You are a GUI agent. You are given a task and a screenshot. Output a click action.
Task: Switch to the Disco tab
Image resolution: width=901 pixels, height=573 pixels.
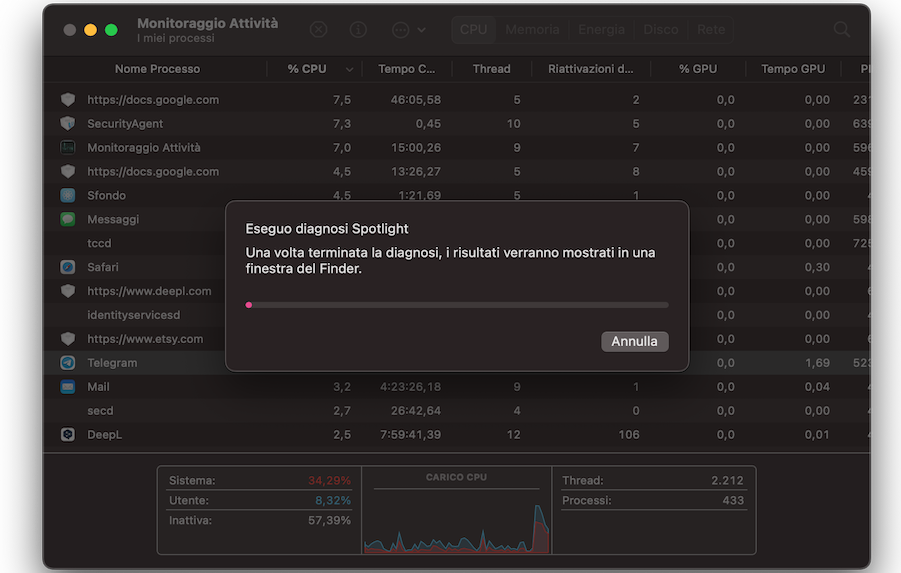click(661, 29)
